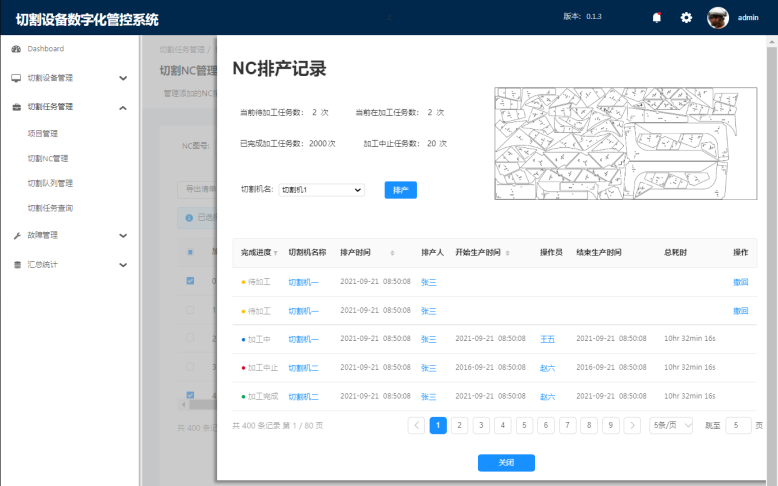The image size is (778, 486).
Task: Click the 切割任务管理 briefcase icon
Action: click(16, 107)
